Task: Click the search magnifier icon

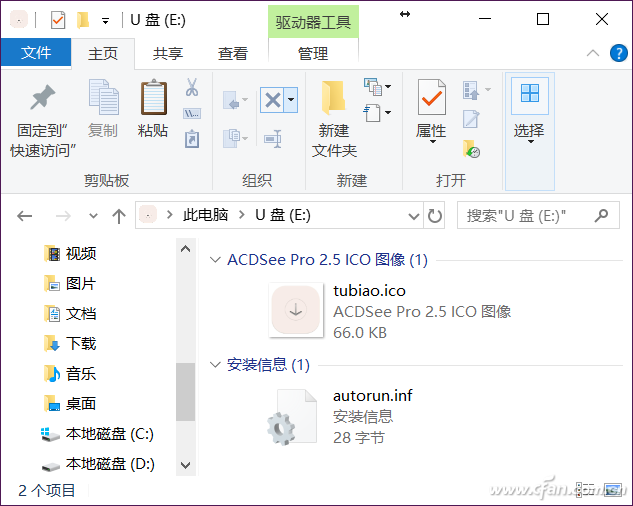Action: point(601,215)
